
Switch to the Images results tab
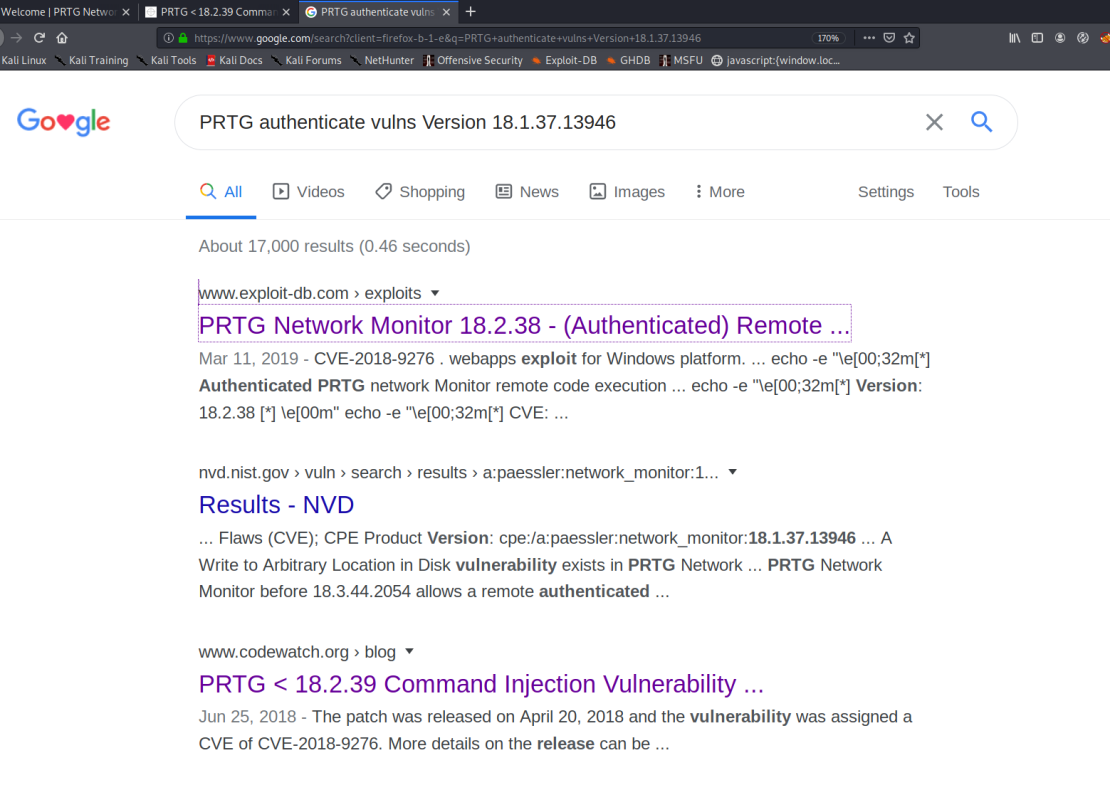point(627,192)
